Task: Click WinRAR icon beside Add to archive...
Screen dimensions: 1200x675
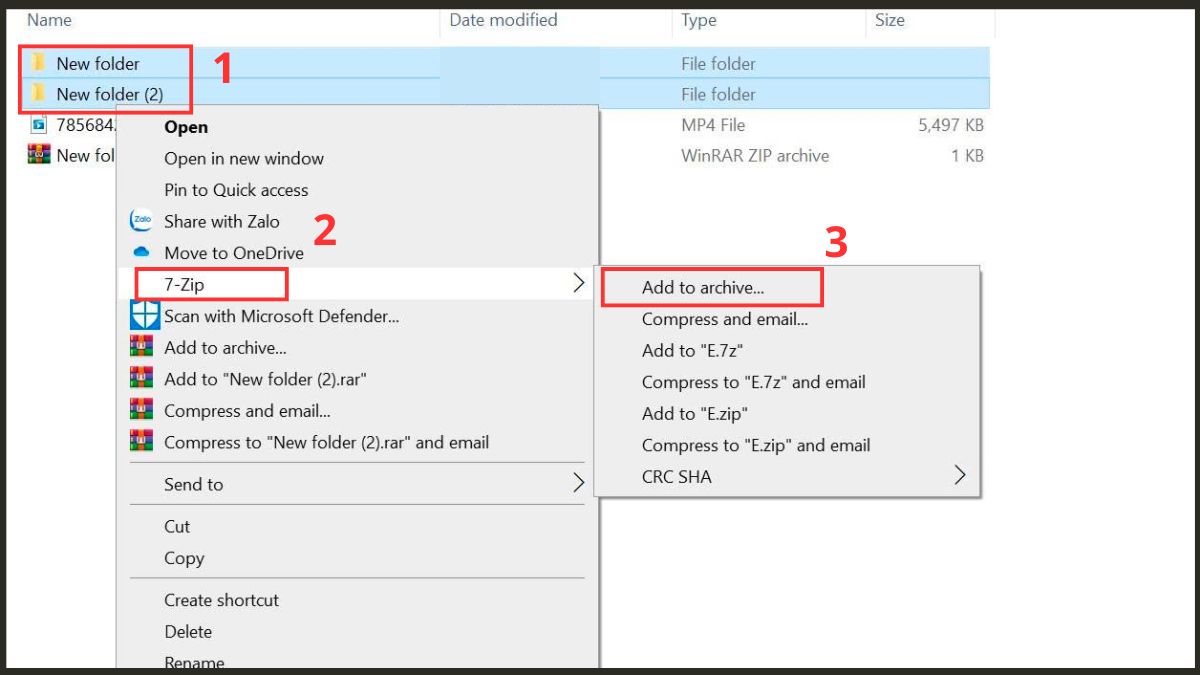Action: coord(141,347)
